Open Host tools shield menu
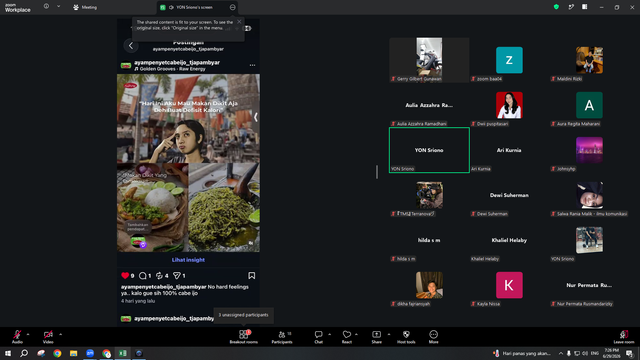The height and width of the screenshot is (360, 640). 406,336
